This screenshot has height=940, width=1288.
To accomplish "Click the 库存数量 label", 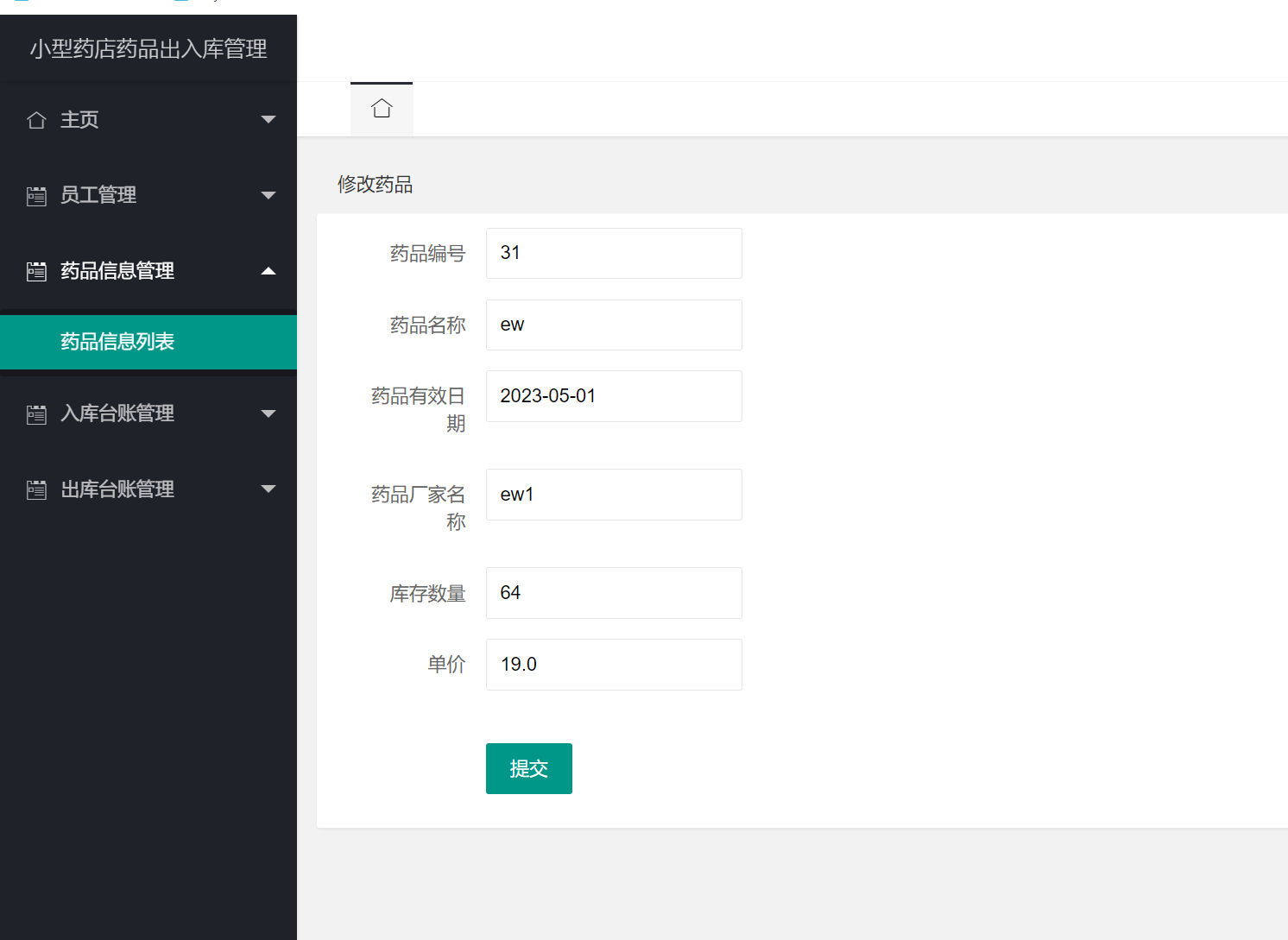I will point(427,593).
